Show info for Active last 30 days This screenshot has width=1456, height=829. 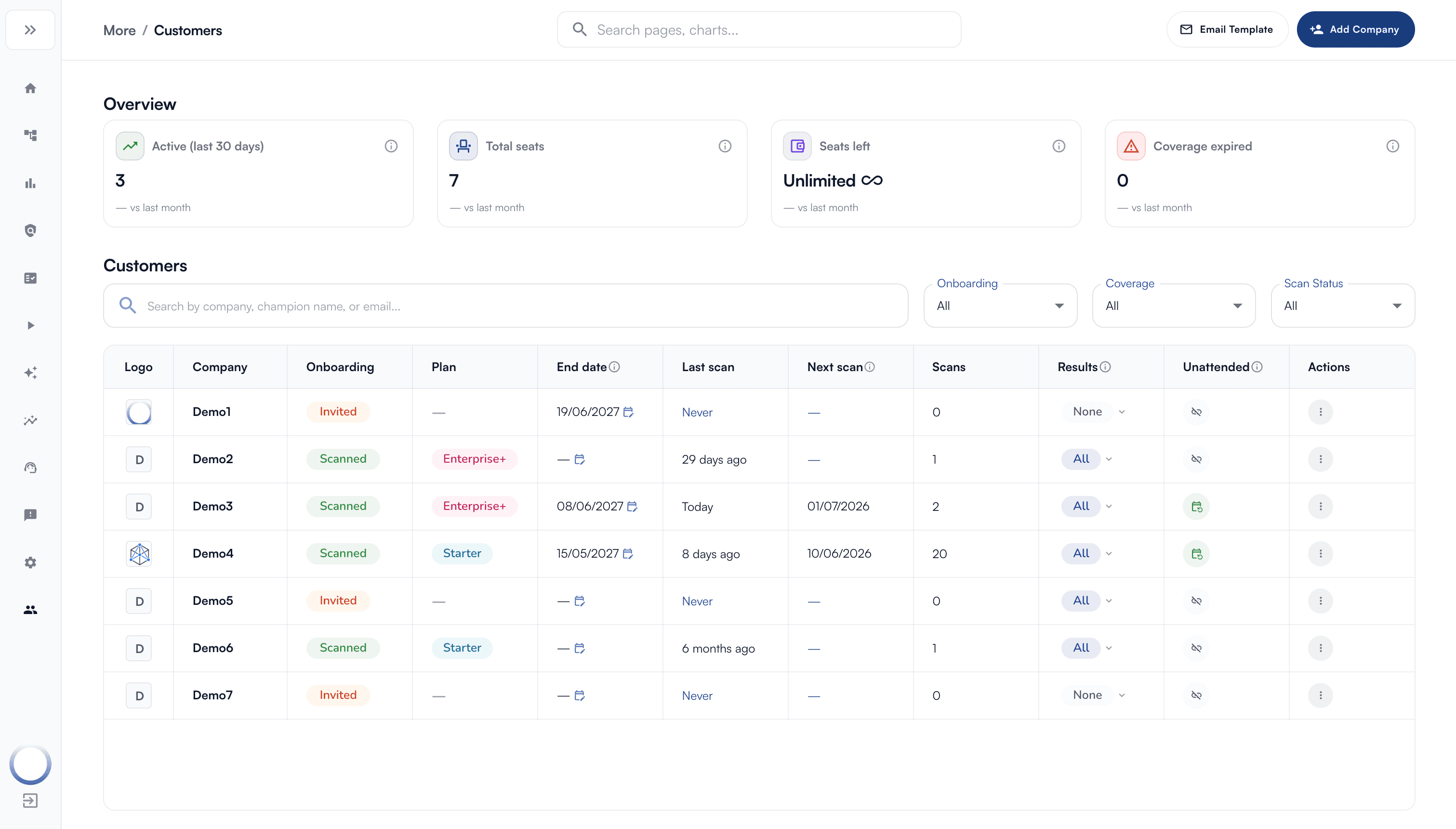[x=391, y=147]
